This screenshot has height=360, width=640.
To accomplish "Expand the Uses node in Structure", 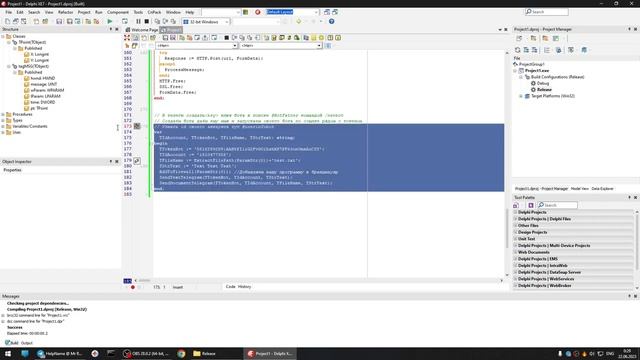I will coord(3,132).
